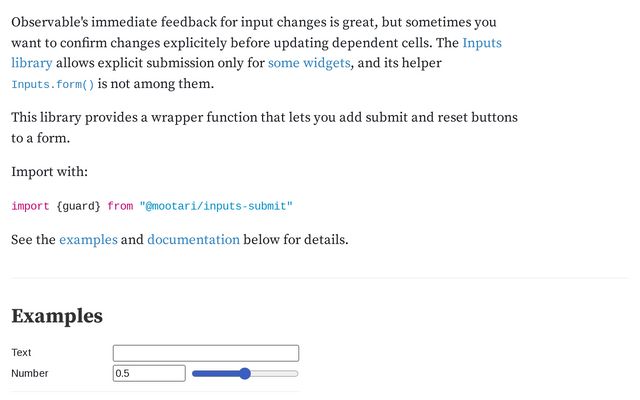Click the {guard} token in the import statement
This screenshot has height=400, width=640.
(x=79, y=206)
